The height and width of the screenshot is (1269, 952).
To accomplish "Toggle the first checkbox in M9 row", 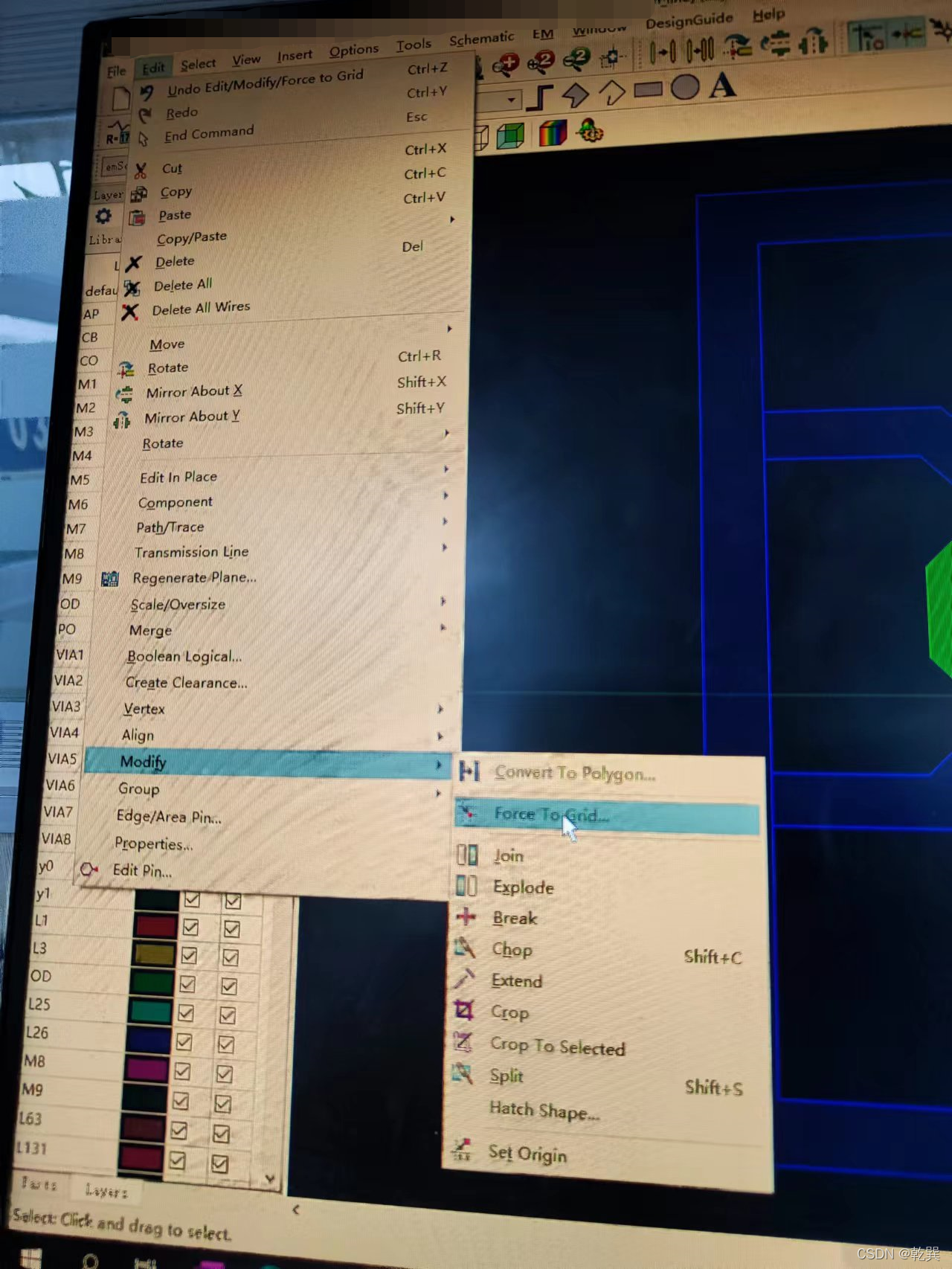I will pyautogui.click(x=181, y=1101).
